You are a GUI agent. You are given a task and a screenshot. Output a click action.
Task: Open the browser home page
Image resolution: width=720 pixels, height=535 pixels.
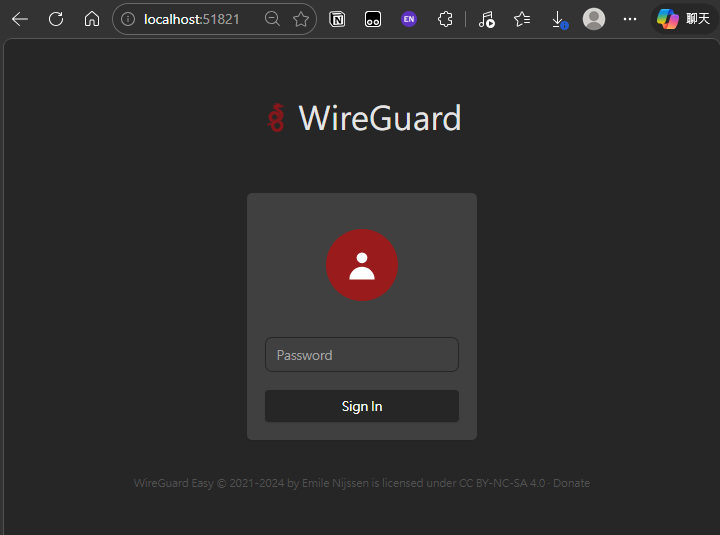[92, 19]
